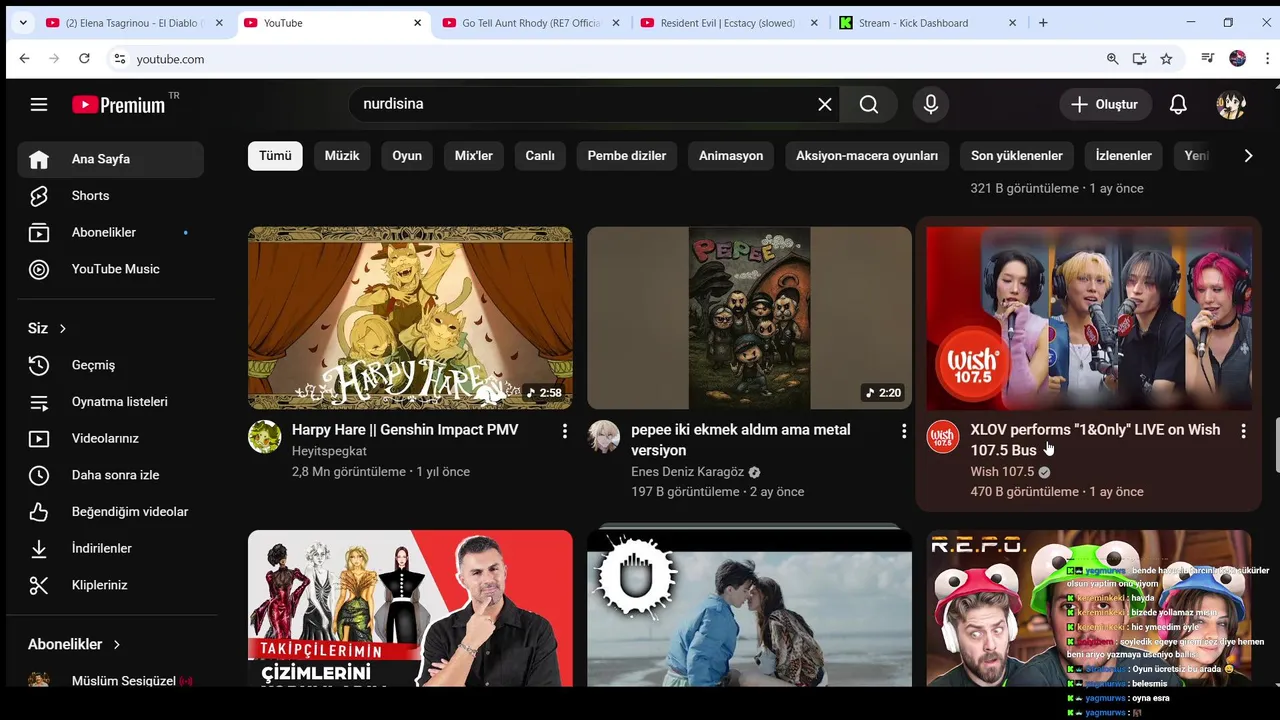The image size is (1280, 720).
Task: Open Ana Sayfa in sidebar
Action: pos(111,159)
